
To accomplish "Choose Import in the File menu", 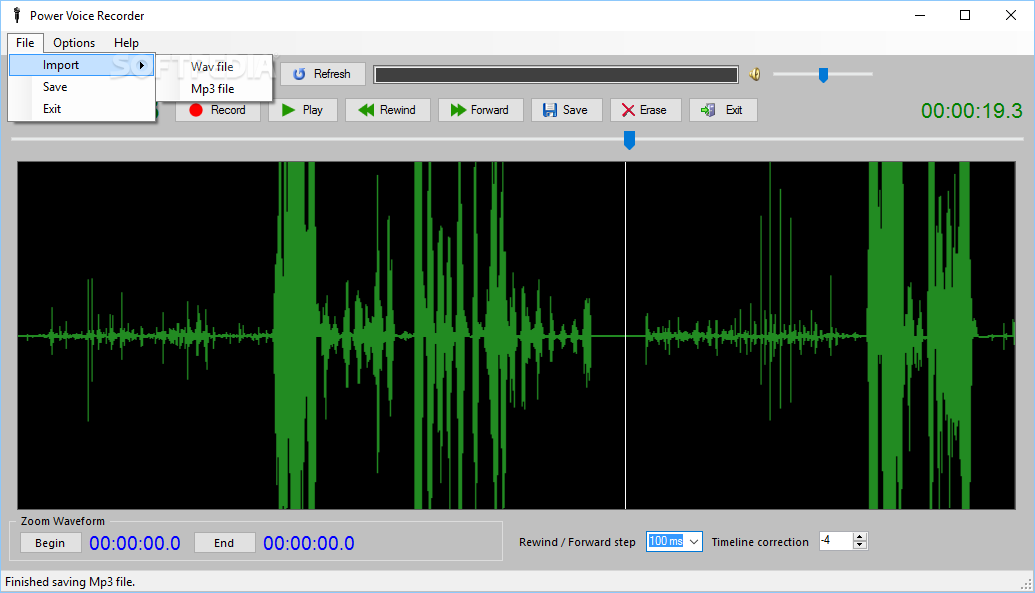I will pyautogui.click(x=82, y=65).
